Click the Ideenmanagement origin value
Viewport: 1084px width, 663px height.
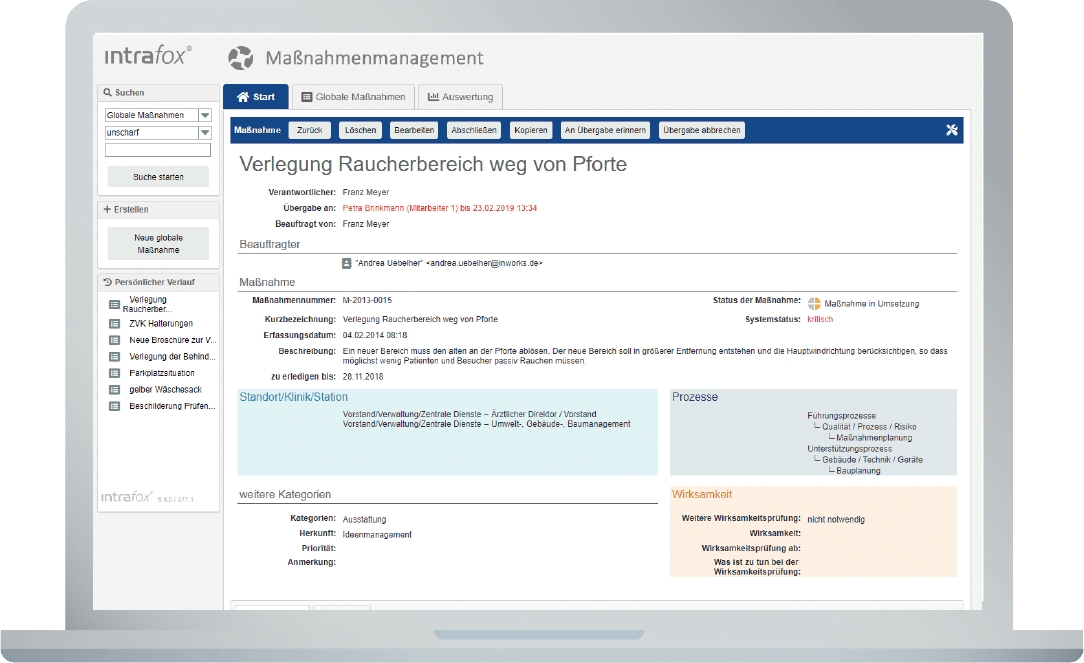click(x=377, y=534)
